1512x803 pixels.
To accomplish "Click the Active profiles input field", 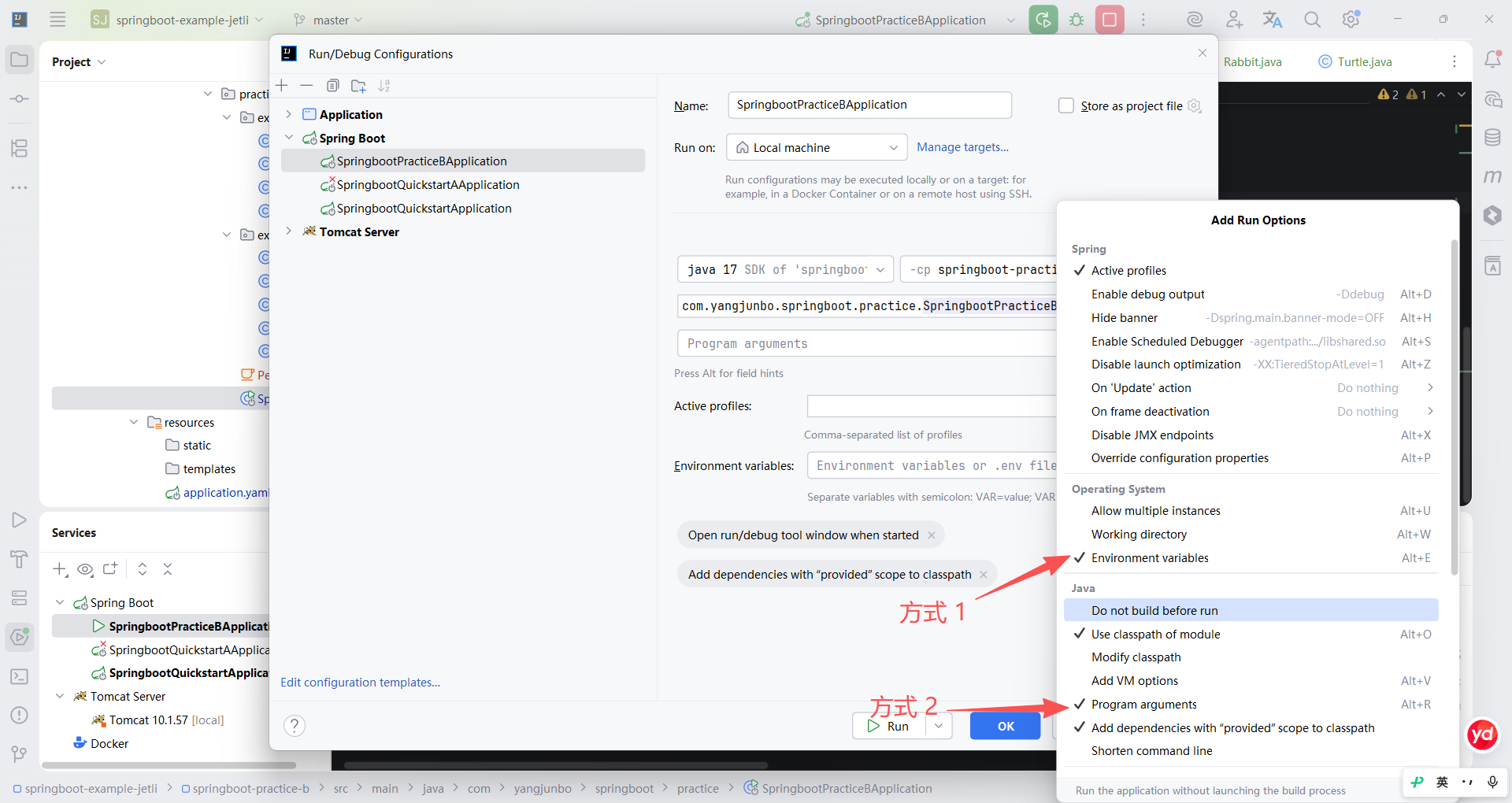I will coord(932,406).
